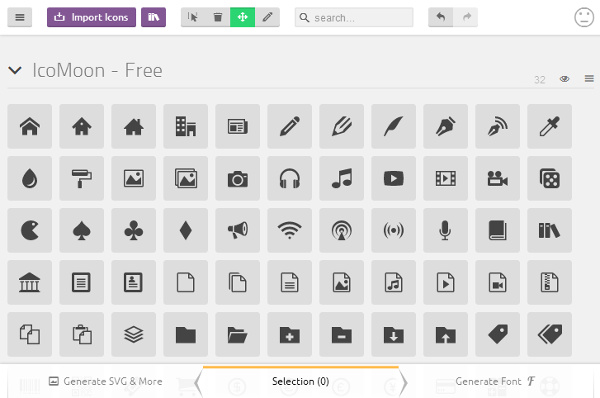
Task: Focus the search input field
Action: (x=354, y=18)
